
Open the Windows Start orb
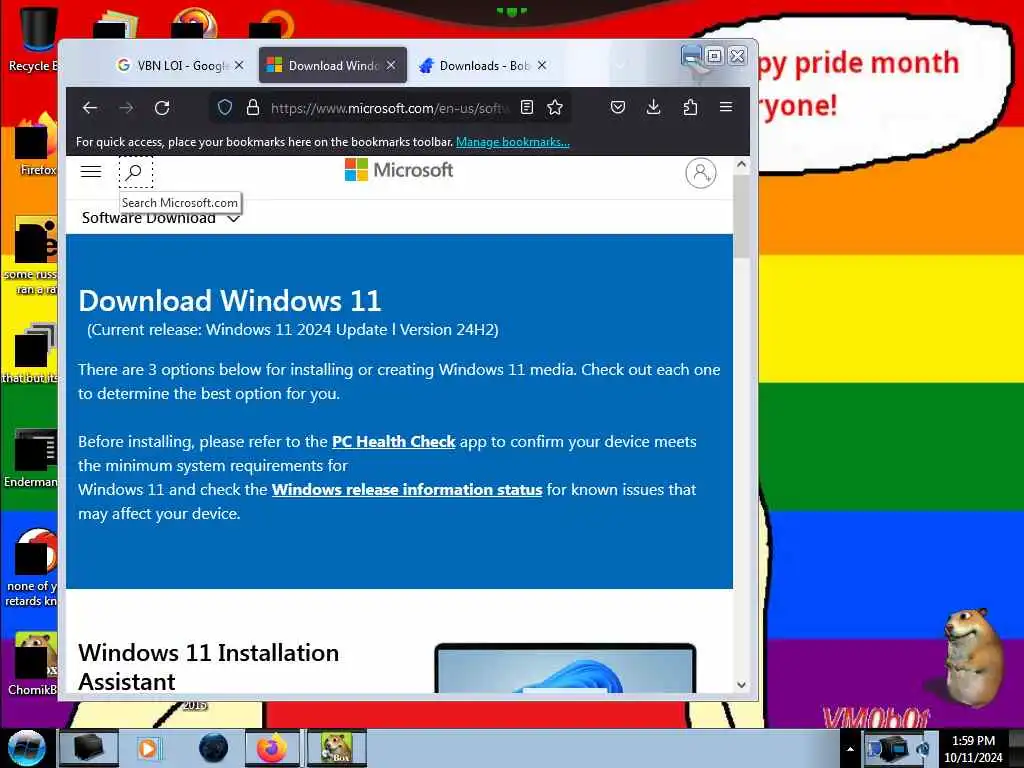pyautogui.click(x=27, y=748)
